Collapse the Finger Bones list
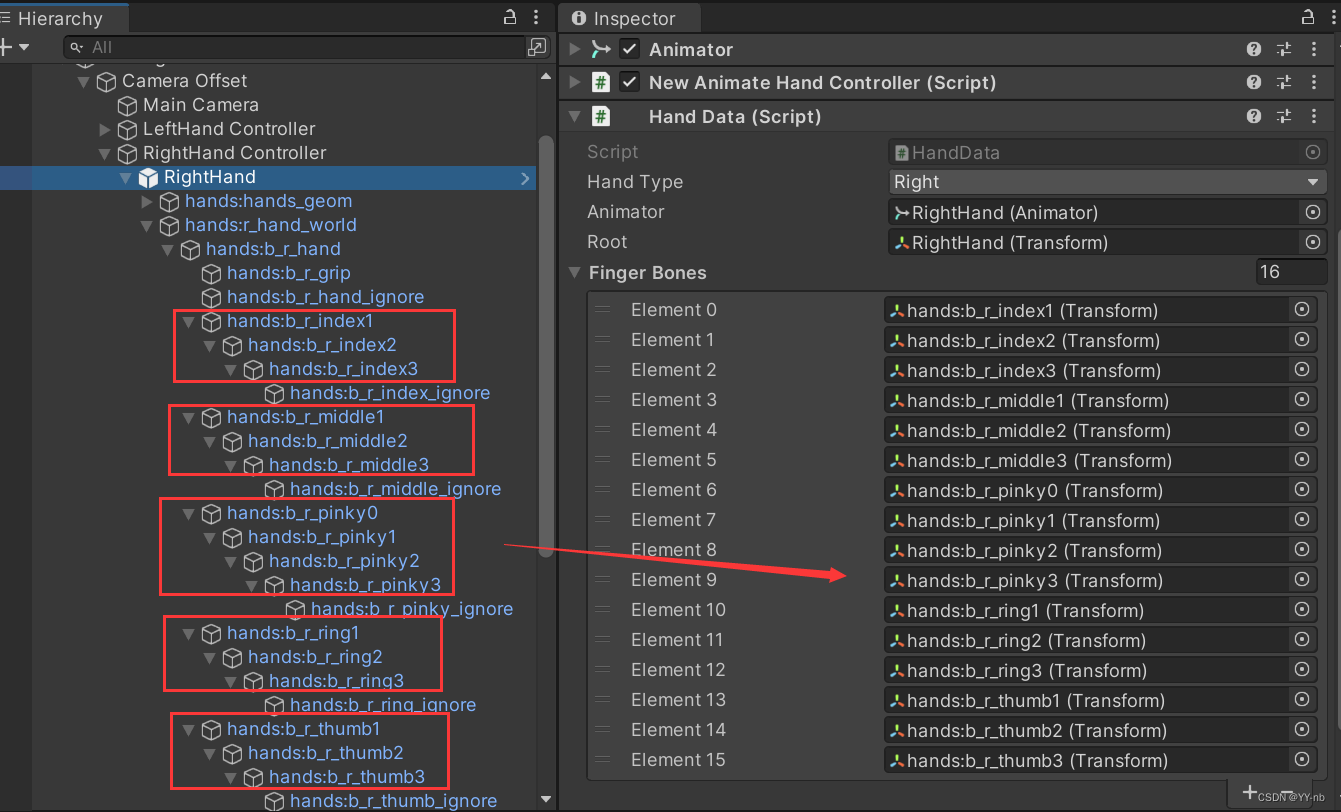1341x812 pixels. pos(575,273)
